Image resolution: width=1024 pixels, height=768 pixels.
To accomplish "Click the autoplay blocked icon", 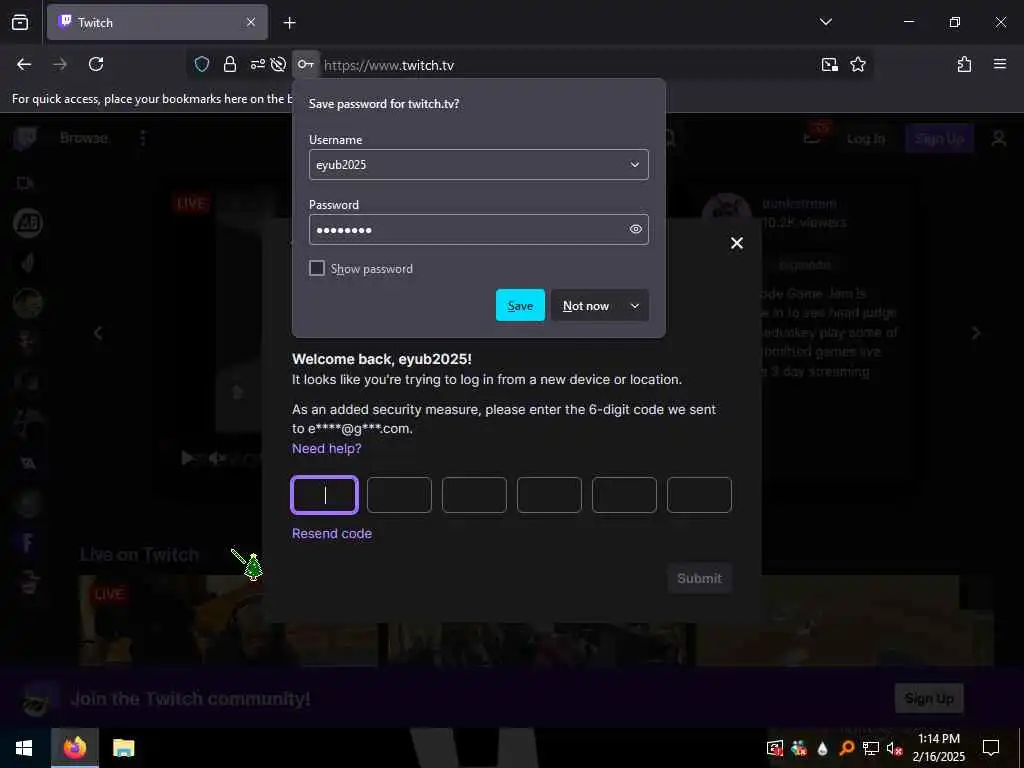I will tap(278, 64).
